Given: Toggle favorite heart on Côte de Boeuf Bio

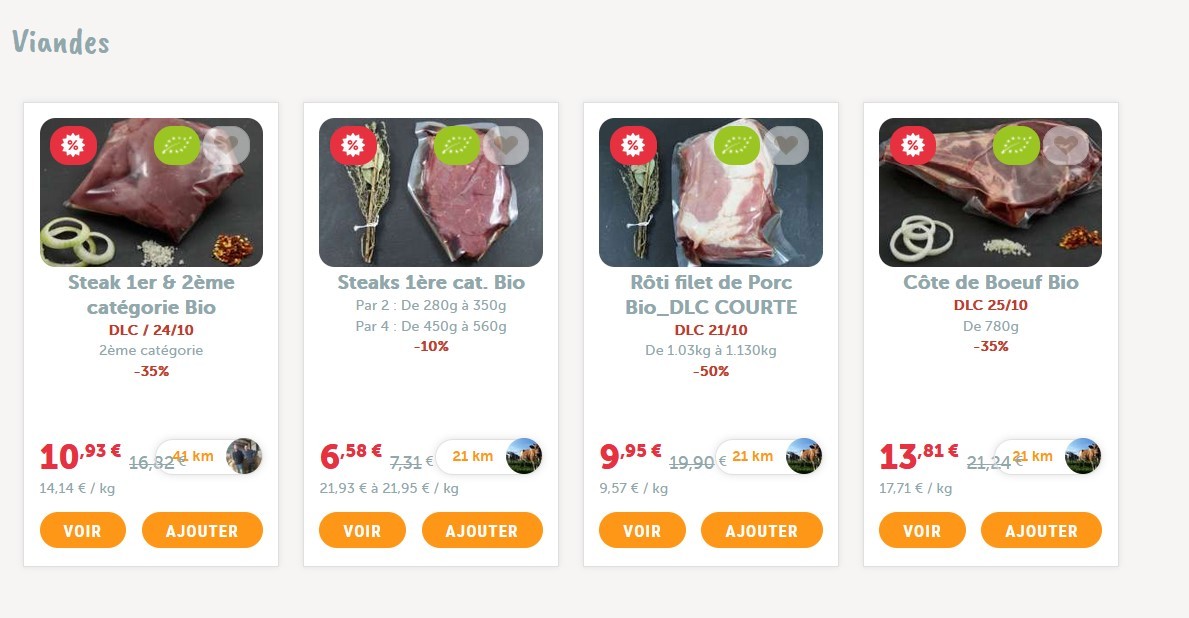Looking at the screenshot, I should pyautogui.click(x=1065, y=145).
